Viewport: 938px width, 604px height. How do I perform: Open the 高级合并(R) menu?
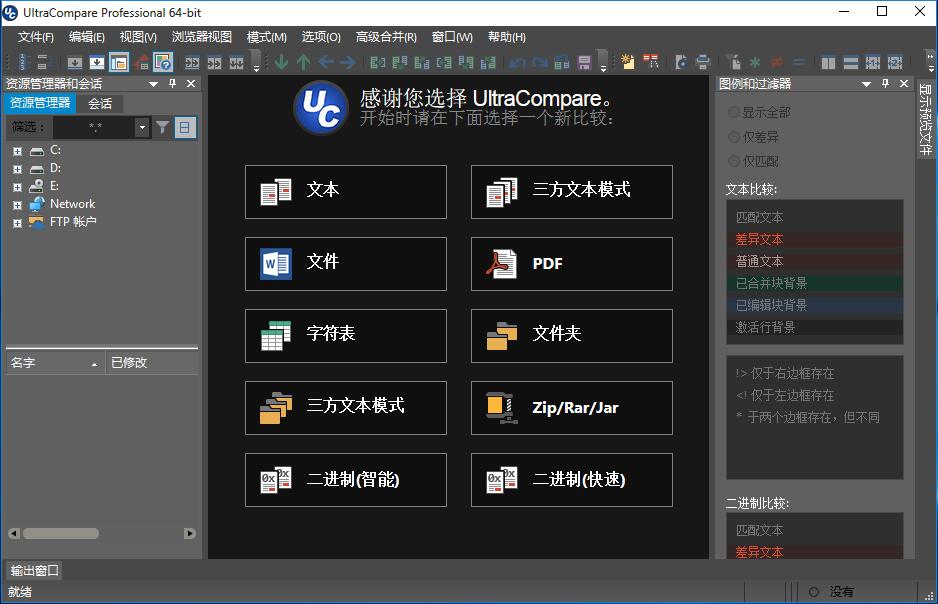386,37
